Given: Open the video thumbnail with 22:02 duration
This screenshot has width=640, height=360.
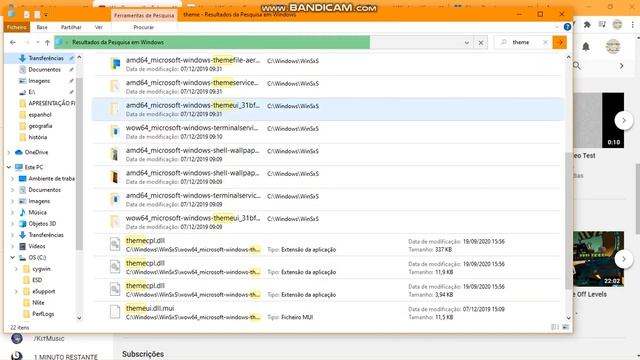Looking at the screenshot, I should pos(598,259).
